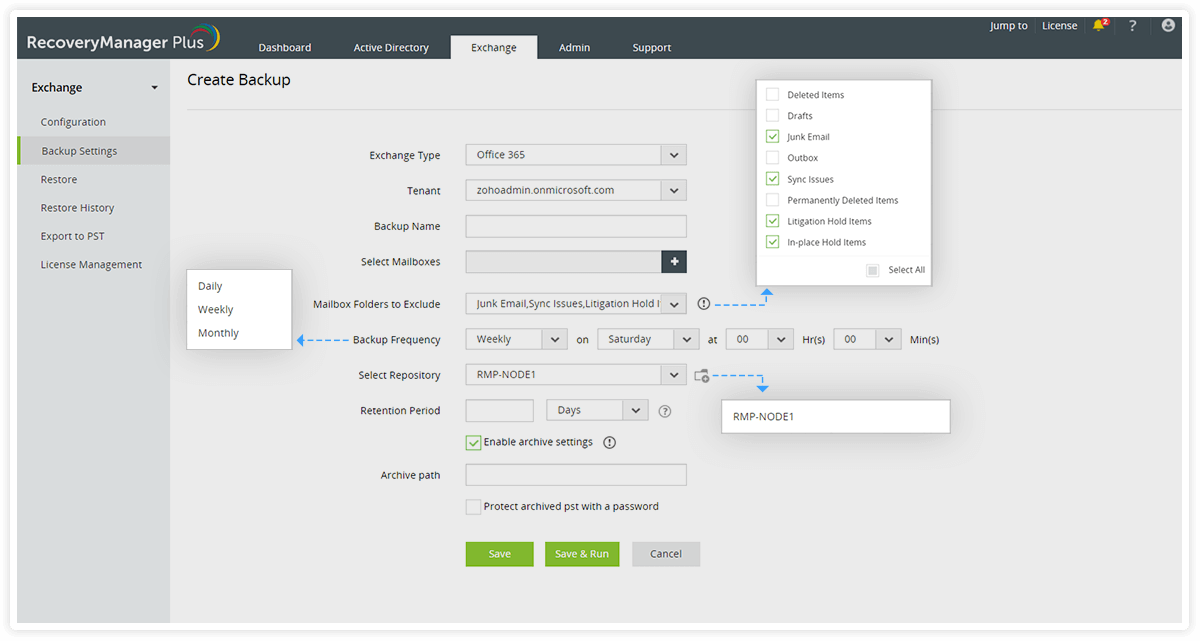Image resolution: width=1200 pixels, height=641 pixels.
Task: Open the Admin tab
Action: 574,47
